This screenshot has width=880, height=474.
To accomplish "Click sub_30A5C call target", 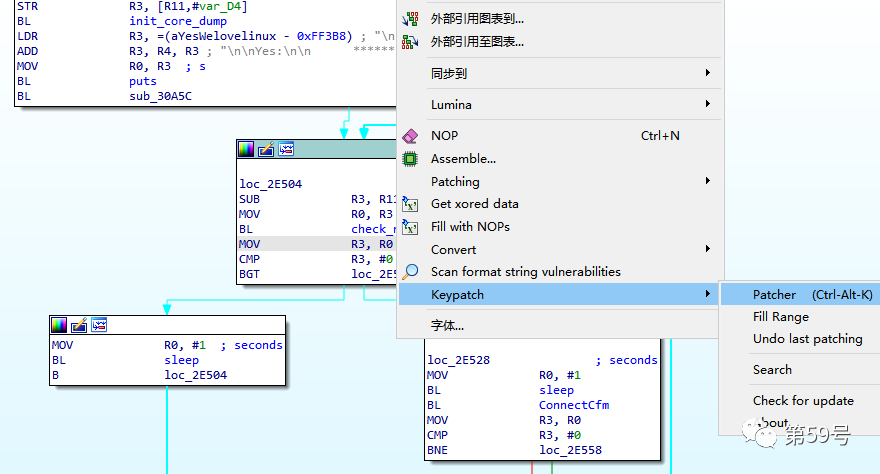I will [x=161, y=96].
